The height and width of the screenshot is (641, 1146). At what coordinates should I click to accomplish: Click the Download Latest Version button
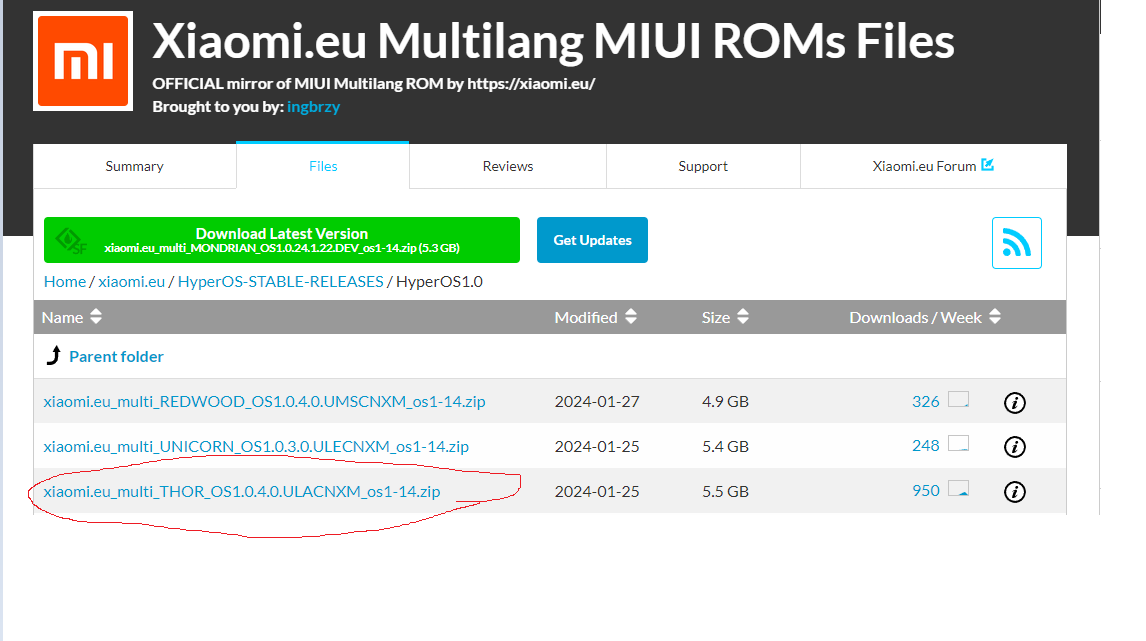282,240
